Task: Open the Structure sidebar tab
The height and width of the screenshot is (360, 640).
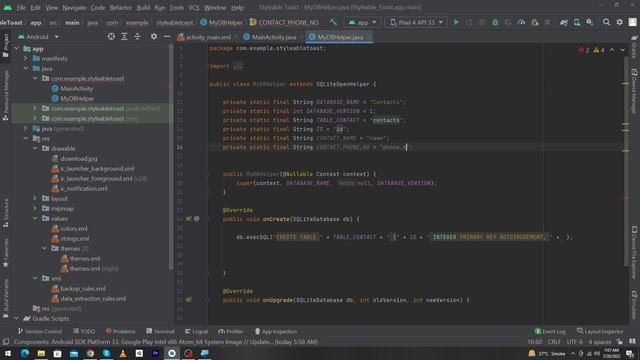Action: click(6, 213)
